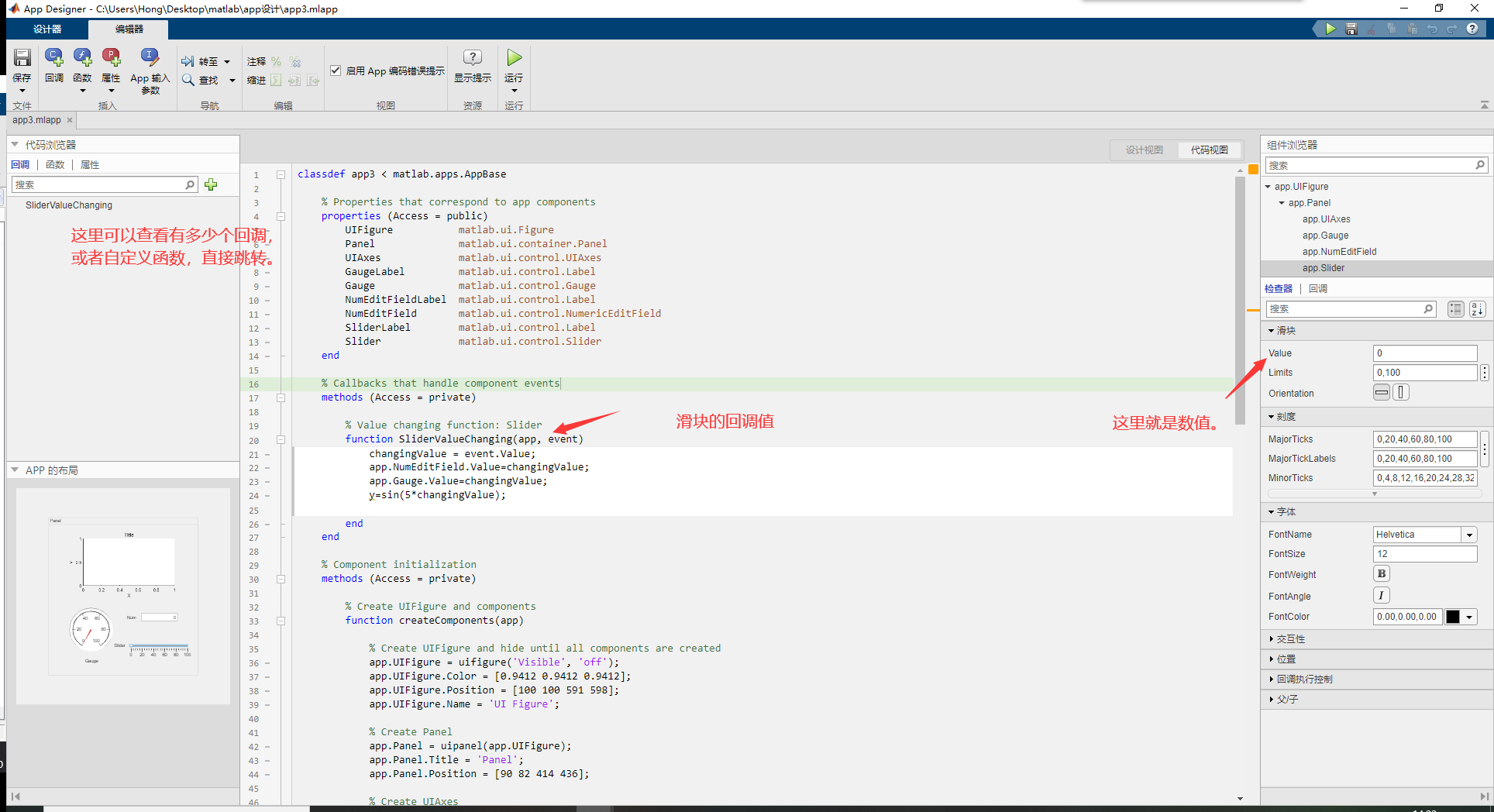Switch to 设计视图 (Design View)
This screenshot has width=1494, height=812.
click(x=1145, y=150)
